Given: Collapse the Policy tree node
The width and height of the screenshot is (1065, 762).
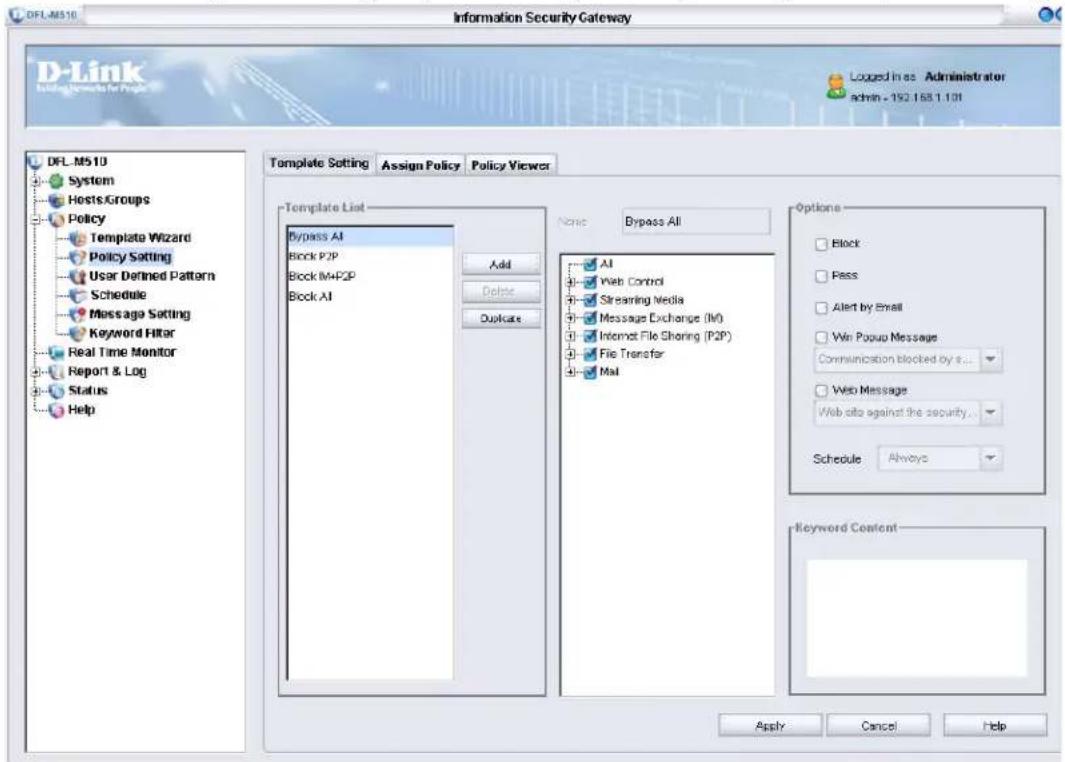Looking at the screenshot, I should (36, 219).
